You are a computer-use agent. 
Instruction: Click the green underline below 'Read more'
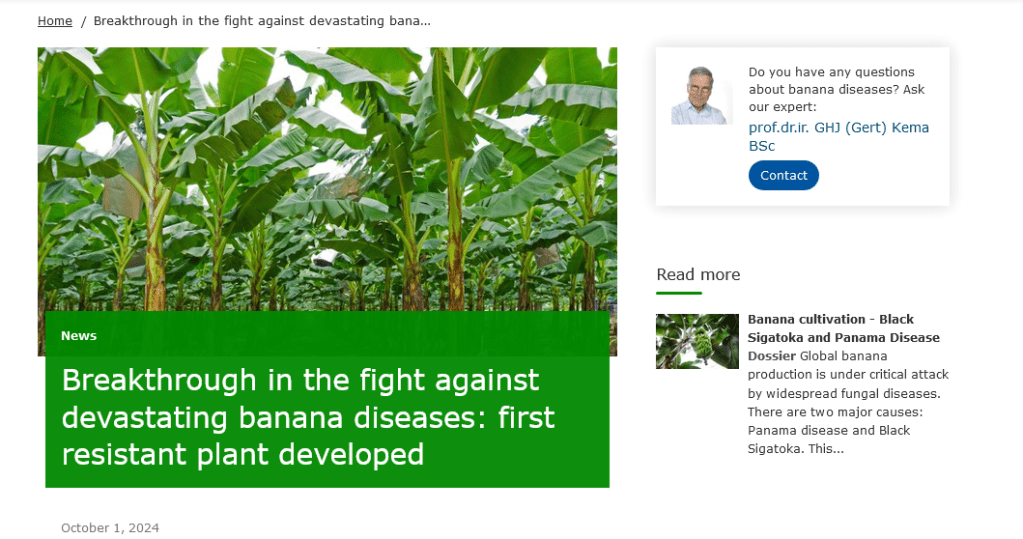pos(679,293)
